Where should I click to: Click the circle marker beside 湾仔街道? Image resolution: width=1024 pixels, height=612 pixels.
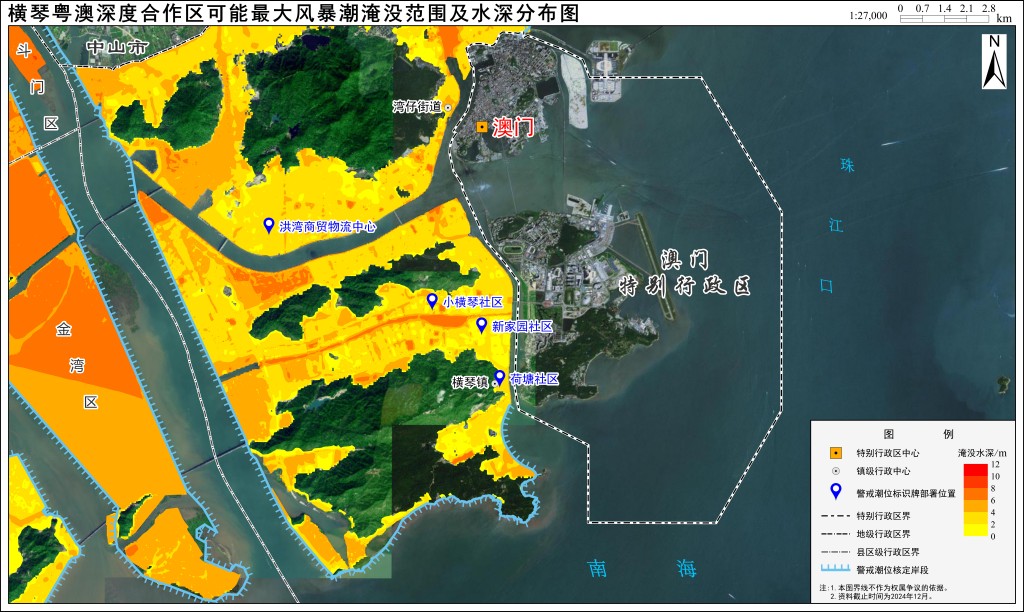(x=448, y=107)
